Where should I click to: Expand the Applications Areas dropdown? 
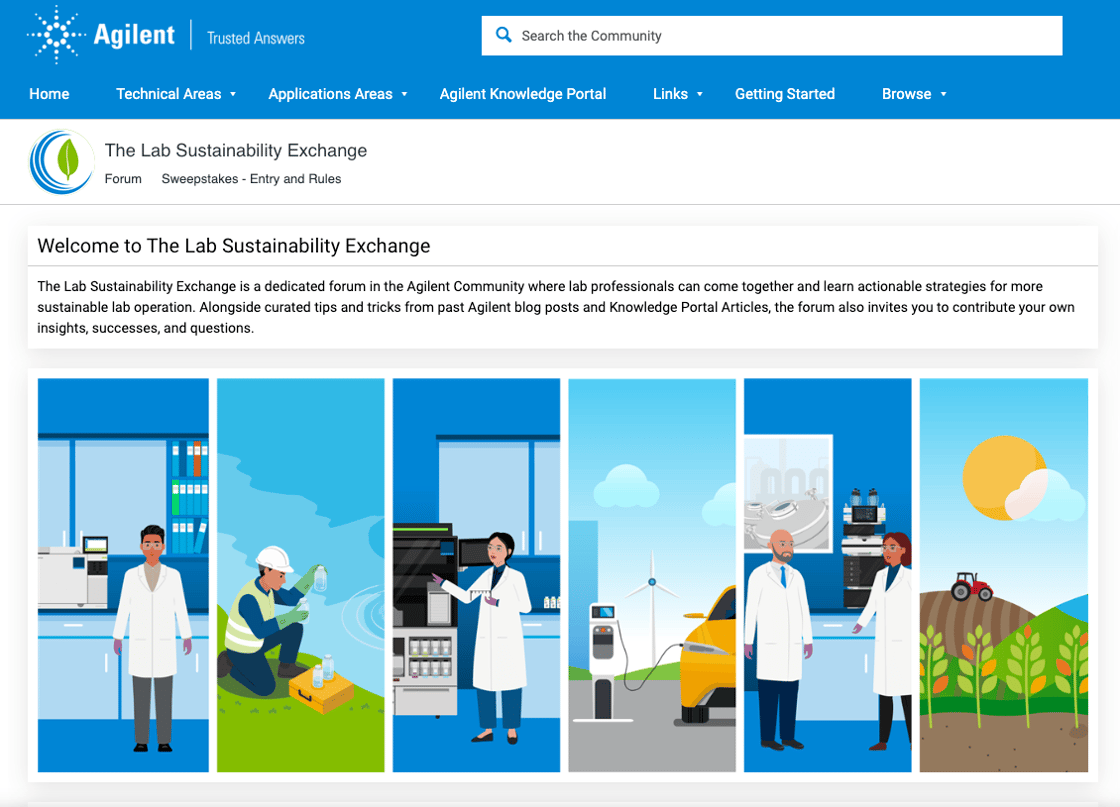(x=338, y=94)
